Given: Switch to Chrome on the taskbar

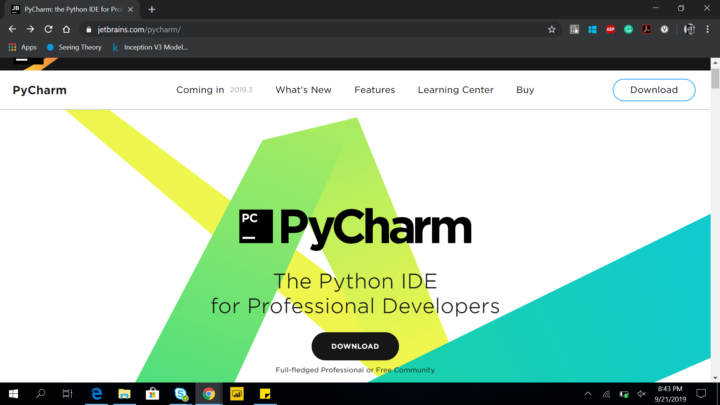Looking at the screenshot, I should [209, 394].
